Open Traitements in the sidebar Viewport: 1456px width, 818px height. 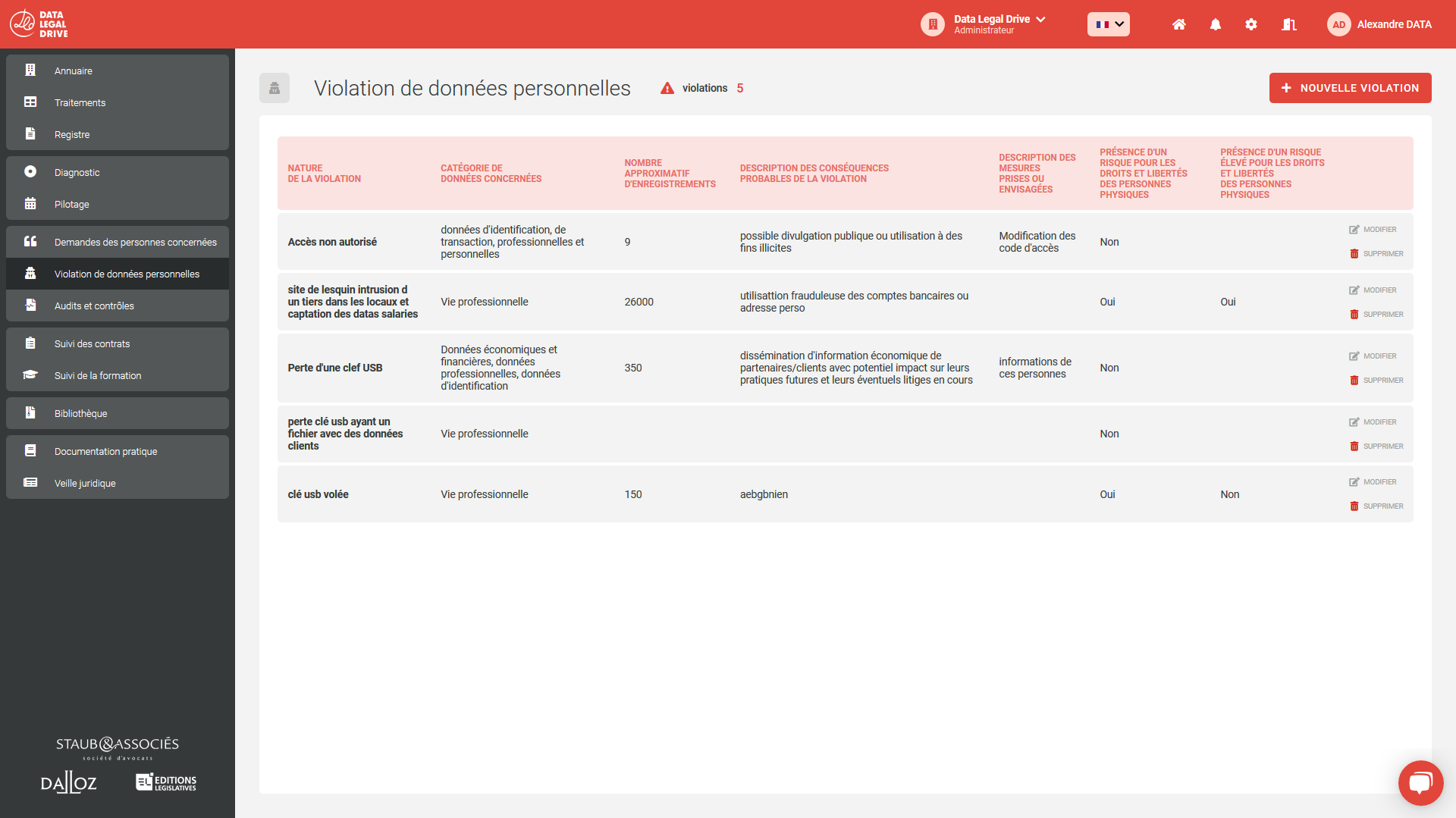click(118, 102)
